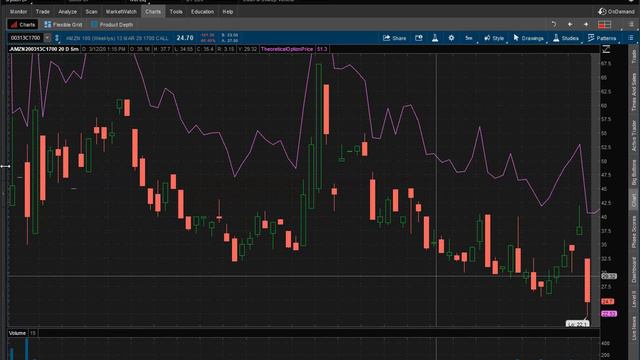Open the Studies dropdown menu
Image resolution: width=640 pixels, height=360 pixels.
(566, 38)
